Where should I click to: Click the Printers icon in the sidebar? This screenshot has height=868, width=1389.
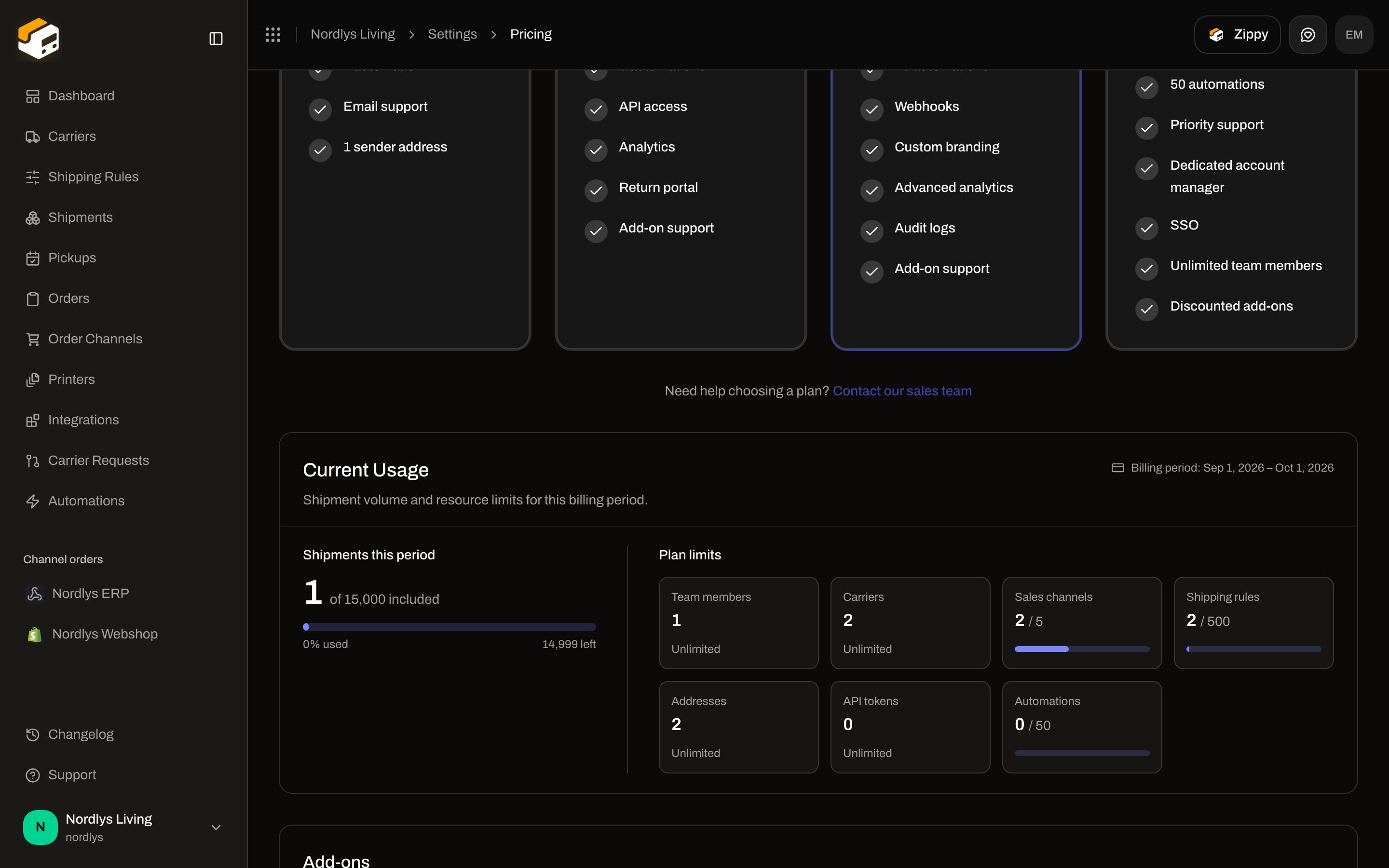pyautogui.click(x=33, y=380)
